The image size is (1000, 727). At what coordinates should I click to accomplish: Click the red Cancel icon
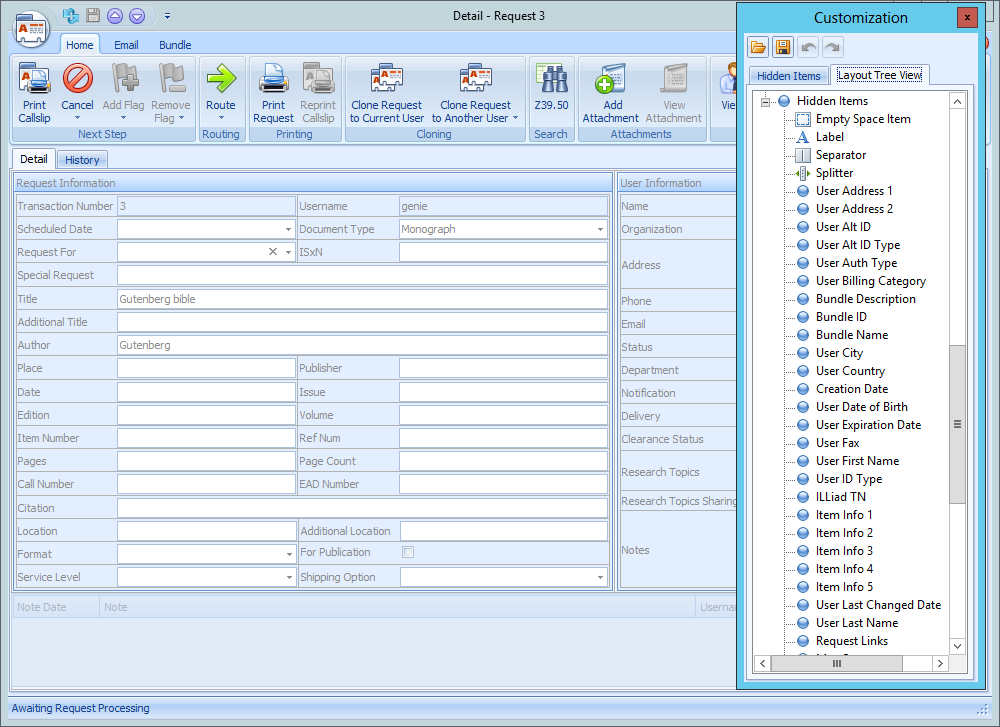pos(77,80)
